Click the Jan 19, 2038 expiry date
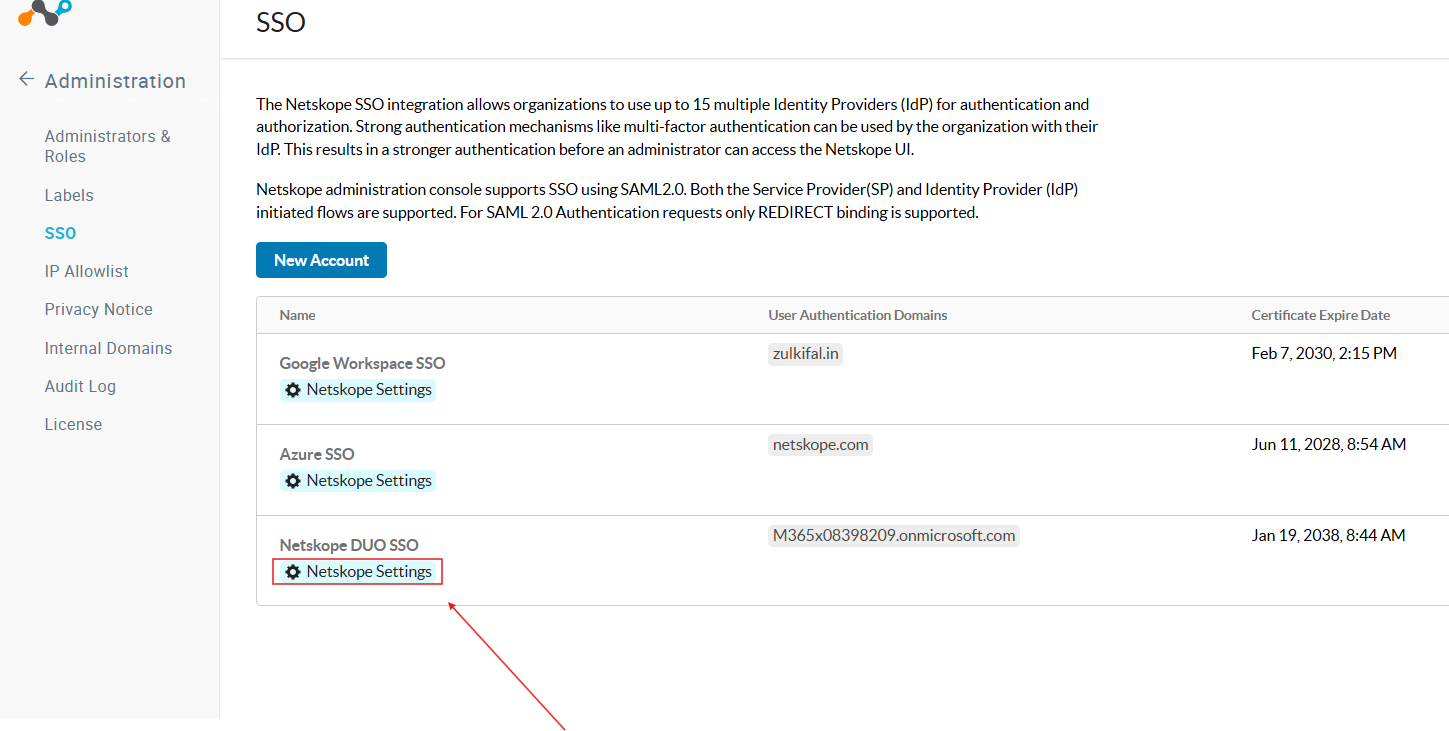Screen dimensions: 1449x731 [1328, 535]
